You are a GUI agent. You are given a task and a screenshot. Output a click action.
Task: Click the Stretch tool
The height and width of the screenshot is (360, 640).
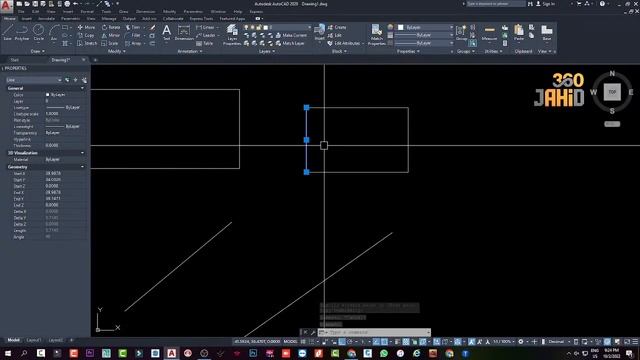[87, 43]
